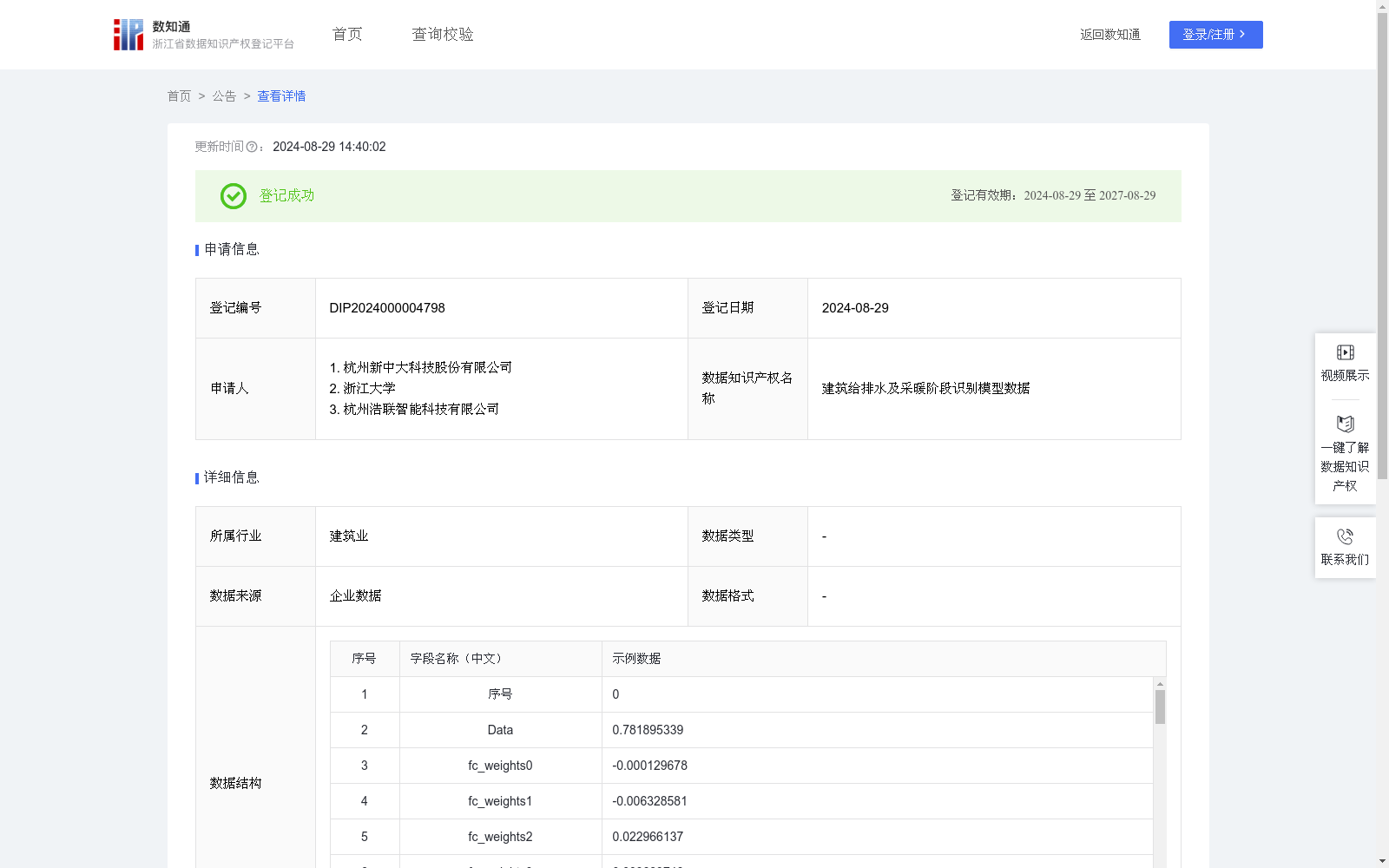Screen dimensions: 1389x868
Task: Open the 视频展示 video icon
Action: point(1346,352)
